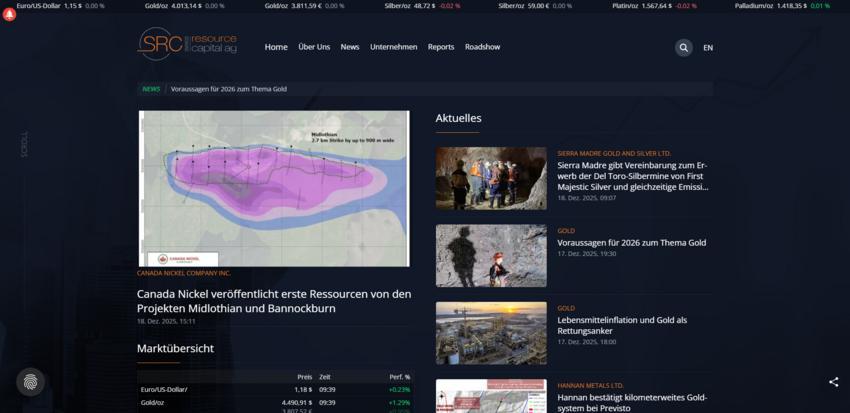Click the fingerprint privacy settings icon

[30, 382]
